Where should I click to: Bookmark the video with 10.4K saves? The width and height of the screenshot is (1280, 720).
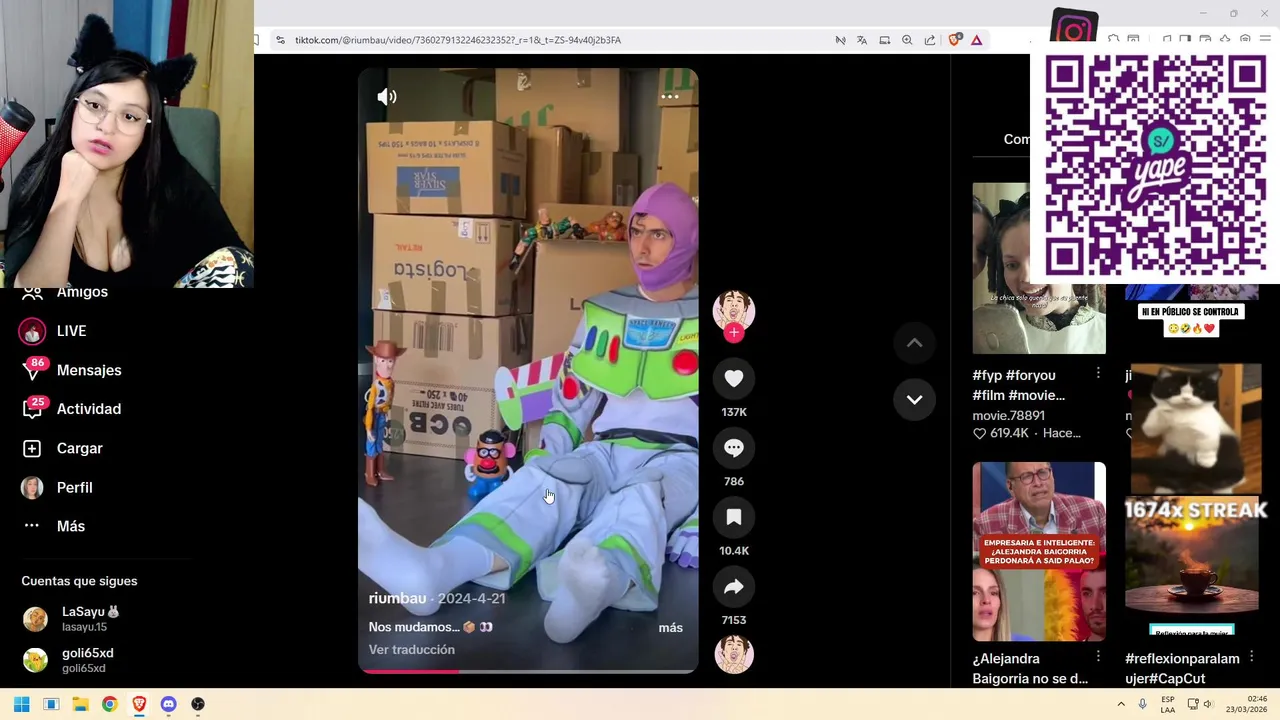(734, 517)
